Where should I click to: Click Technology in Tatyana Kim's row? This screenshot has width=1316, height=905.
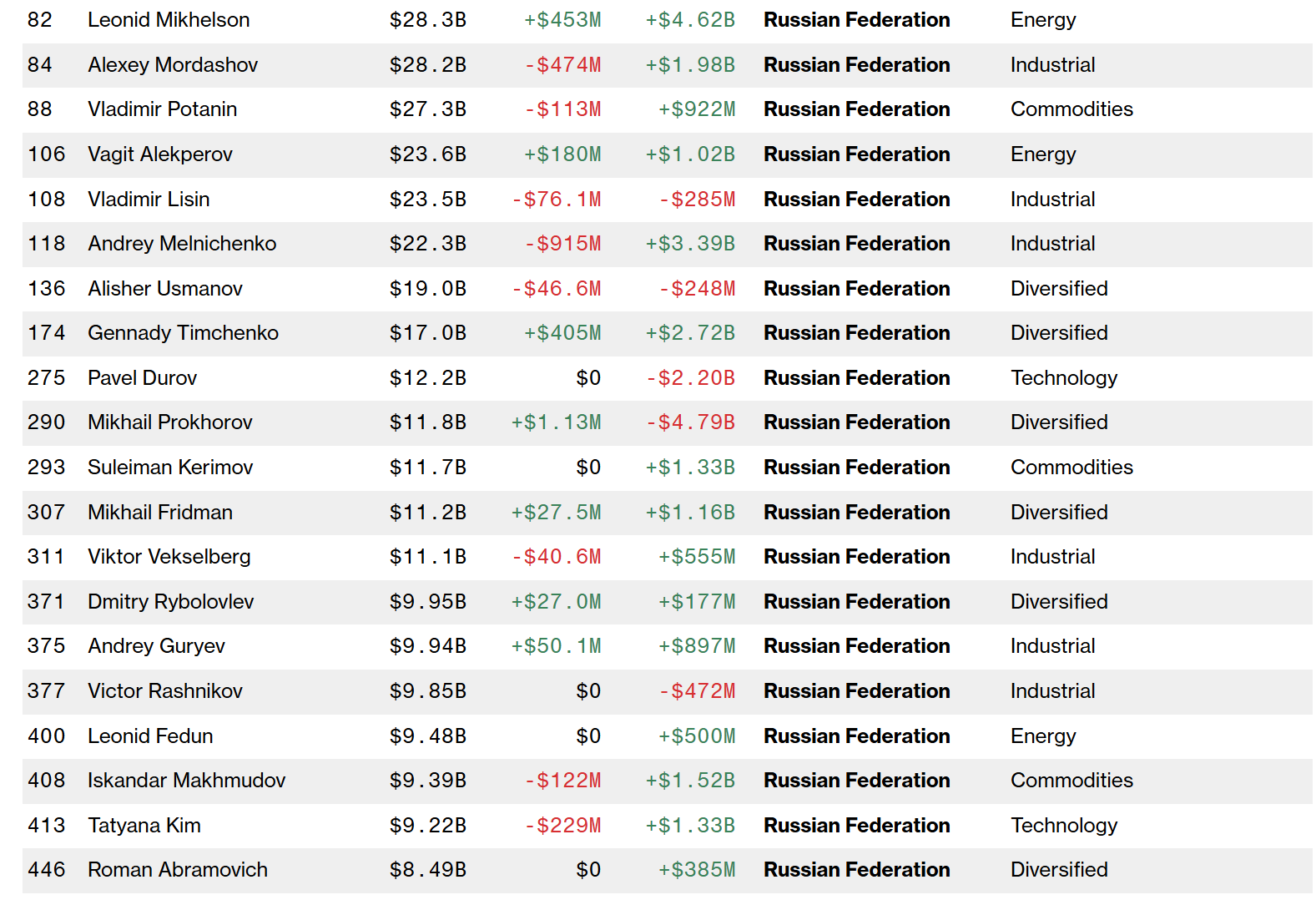pos(1064,826)
